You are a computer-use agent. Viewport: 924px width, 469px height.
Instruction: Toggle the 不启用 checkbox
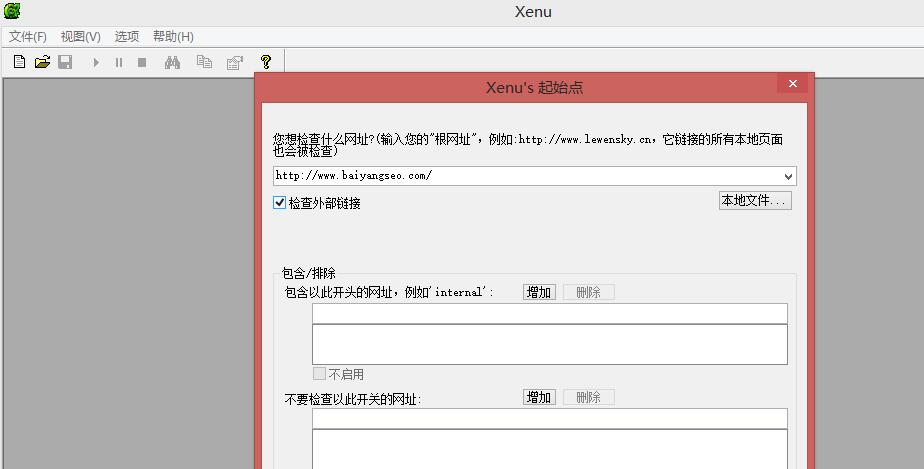pos(319,374)
